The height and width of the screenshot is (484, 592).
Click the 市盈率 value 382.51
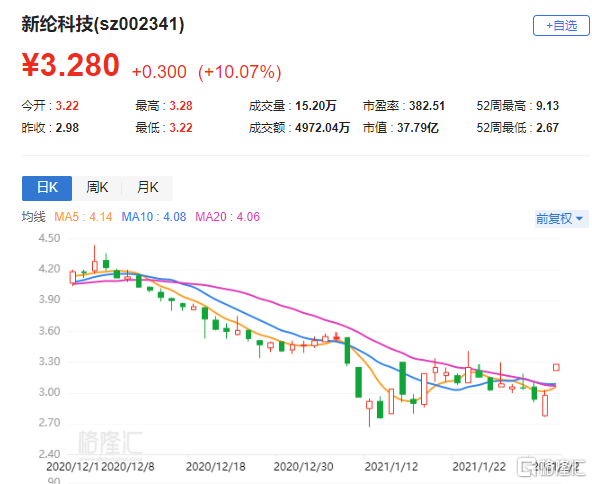point(427,106)
